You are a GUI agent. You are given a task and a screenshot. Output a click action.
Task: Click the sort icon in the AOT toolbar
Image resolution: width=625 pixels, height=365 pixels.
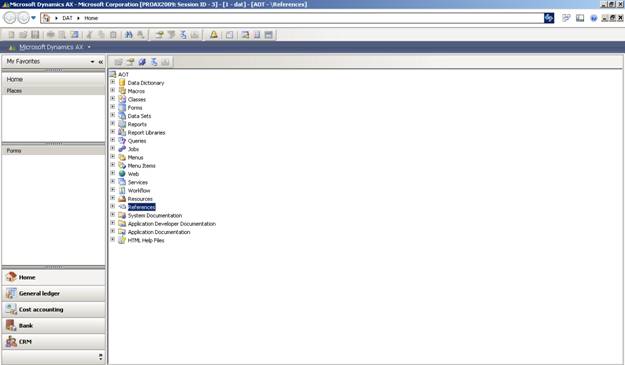(x=154, y=62)
